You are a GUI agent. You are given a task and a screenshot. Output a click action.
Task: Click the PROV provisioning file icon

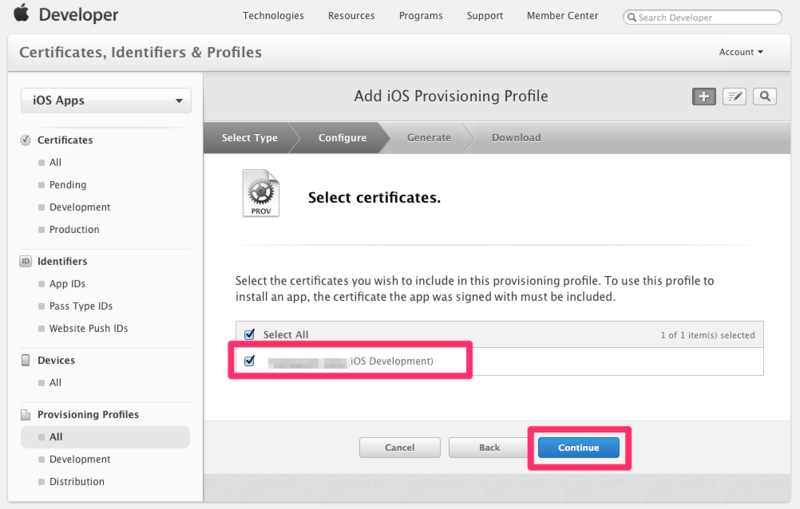pos(261,193)
